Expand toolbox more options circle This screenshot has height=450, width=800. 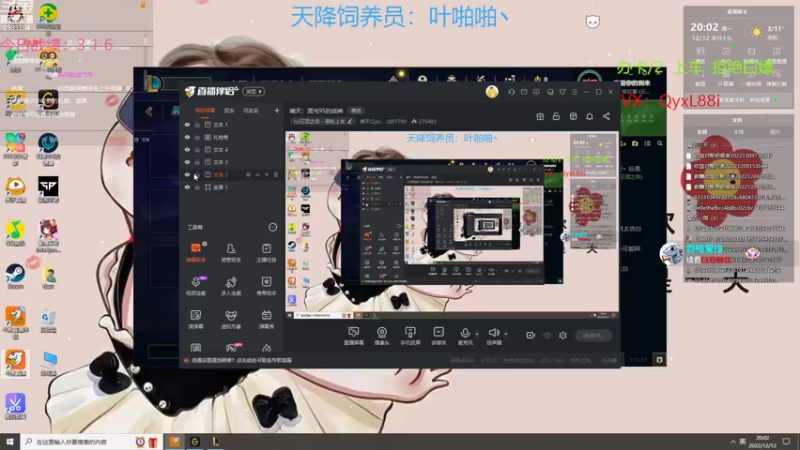pyautogui.click(x=273, y=227)
